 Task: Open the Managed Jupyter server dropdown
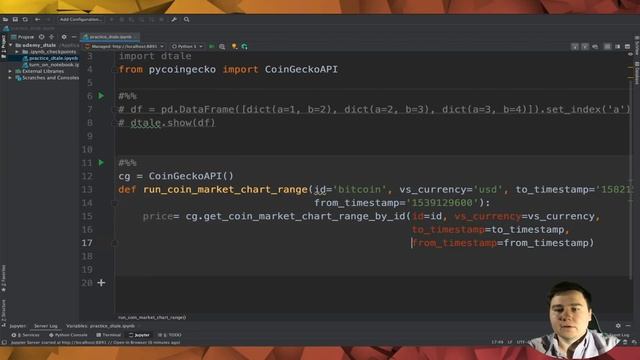click(x=124, y=47)
